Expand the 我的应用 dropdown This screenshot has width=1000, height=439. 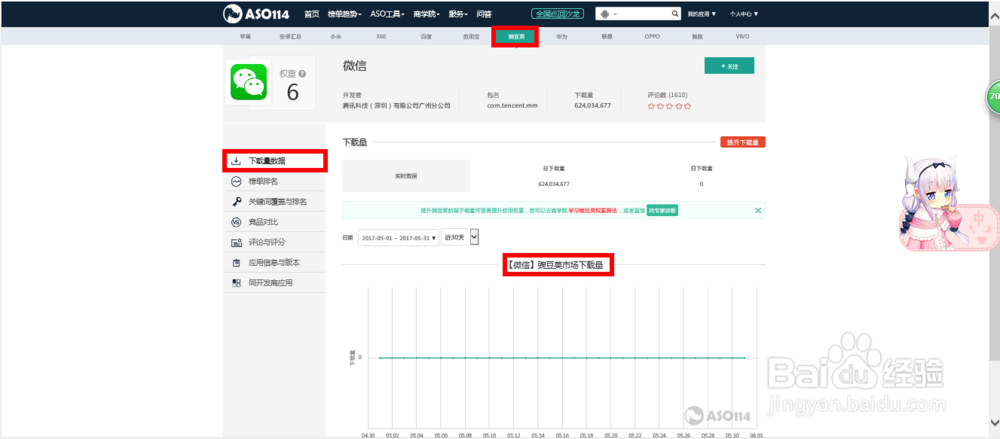point(702,13)
